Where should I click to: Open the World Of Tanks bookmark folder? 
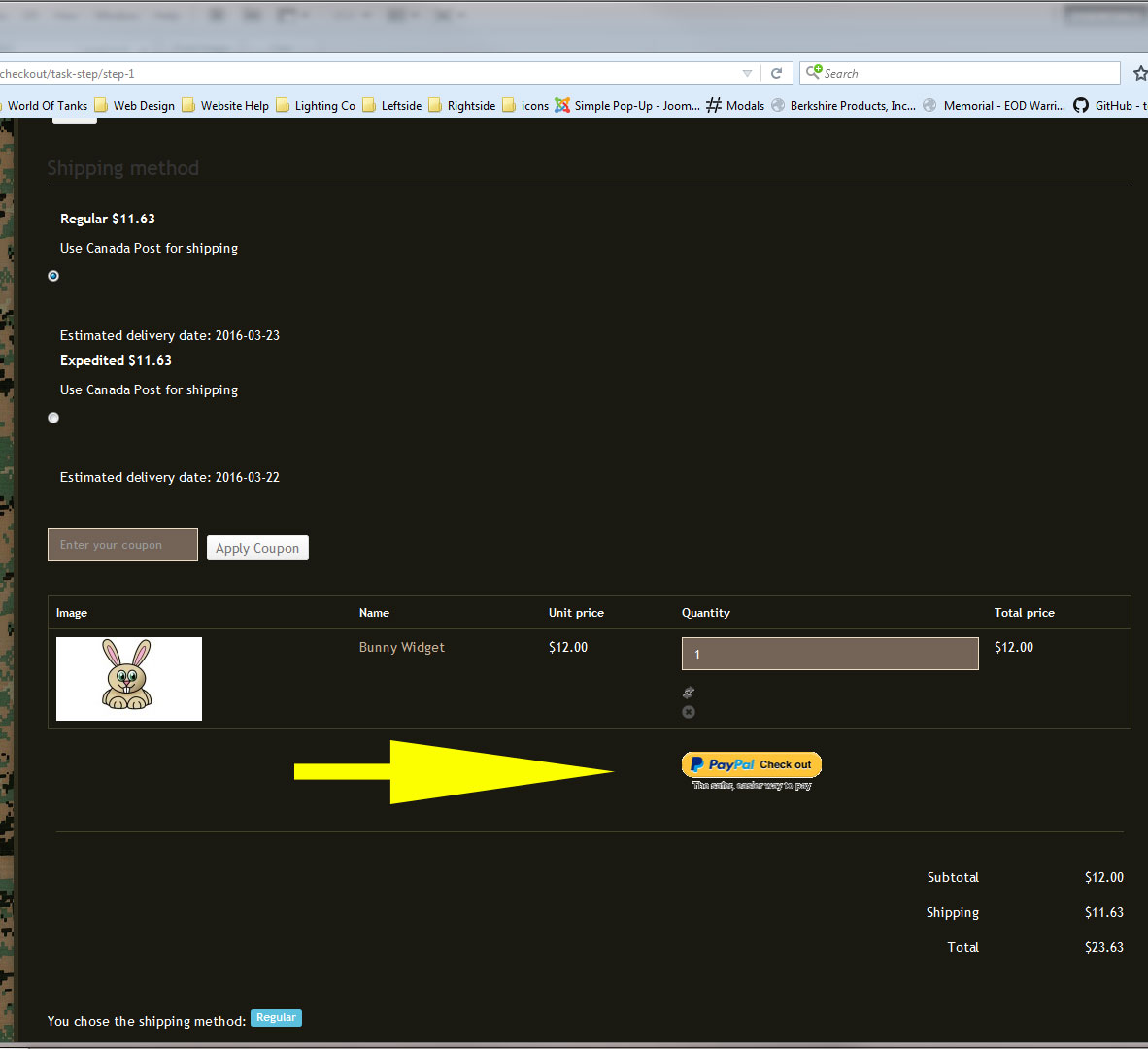pos(44,106)
